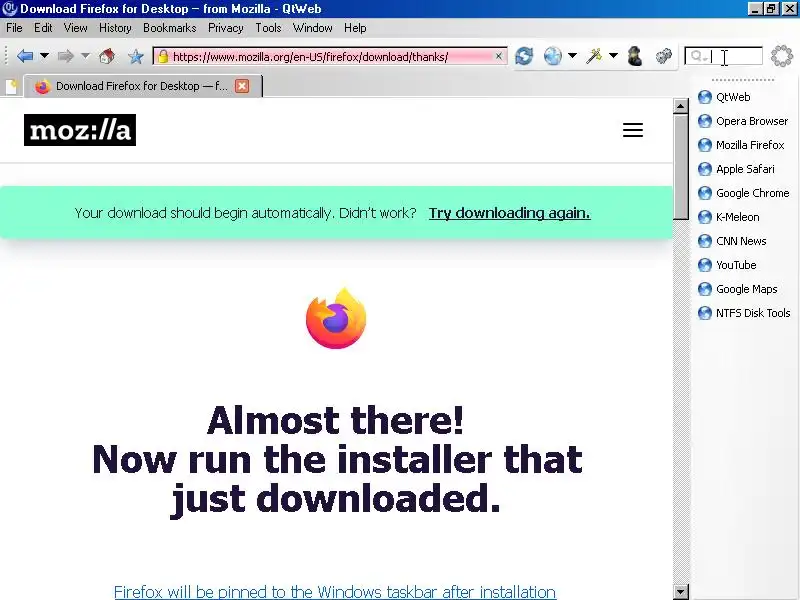Open the History menu
This screenshot has width=800, height=600.
[115, 28]
